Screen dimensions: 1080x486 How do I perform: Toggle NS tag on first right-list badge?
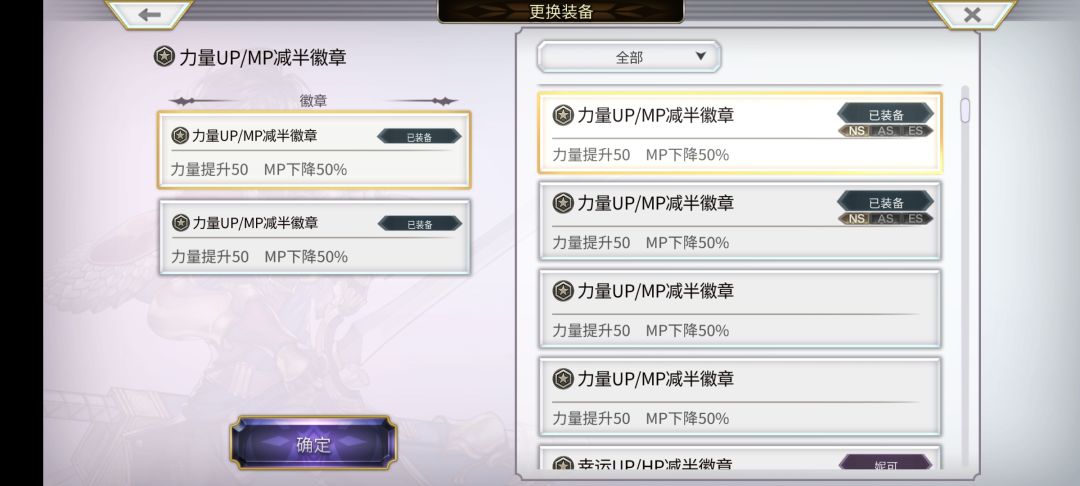pyautogui.click(x=856, y=131)
